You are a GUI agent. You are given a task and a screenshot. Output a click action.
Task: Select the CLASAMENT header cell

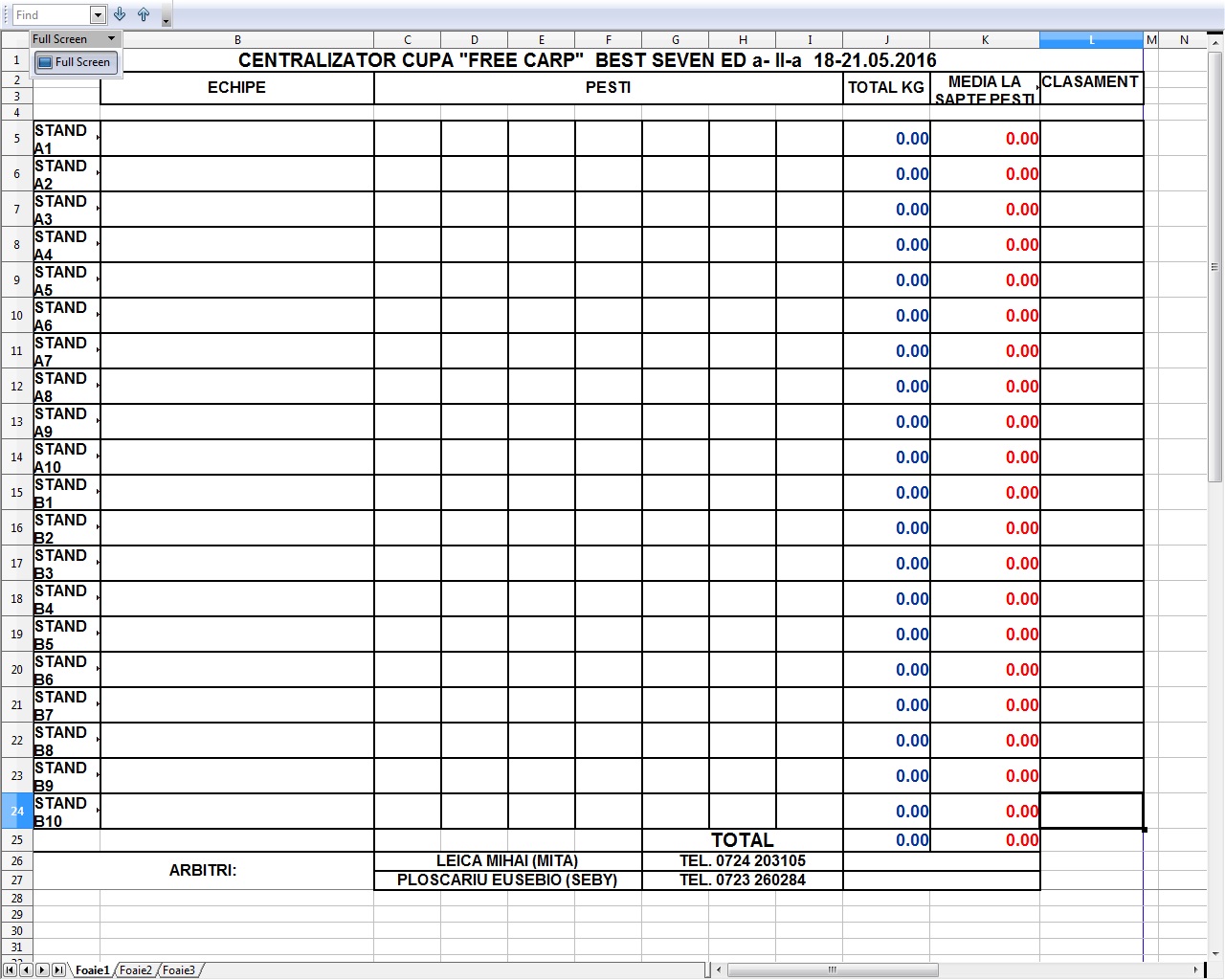(x=1092, y=88)
